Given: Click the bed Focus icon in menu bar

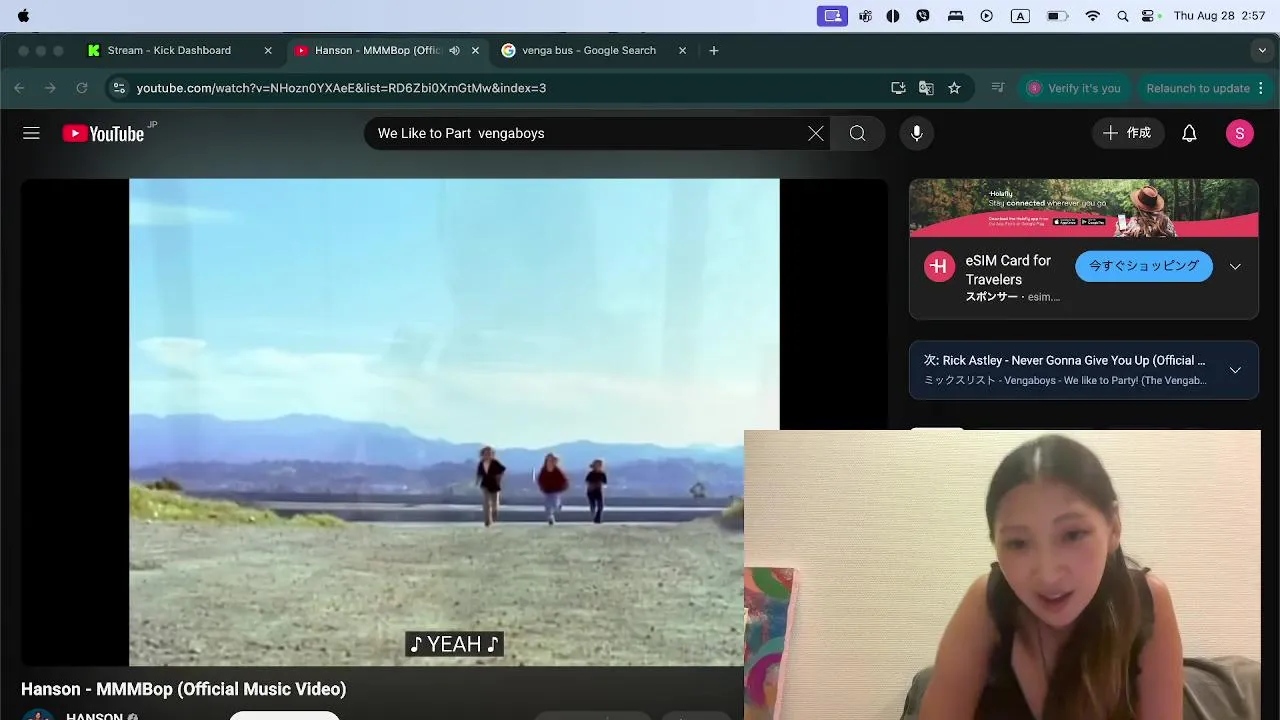Looking at the screenshot, I should tap(955, 16).
